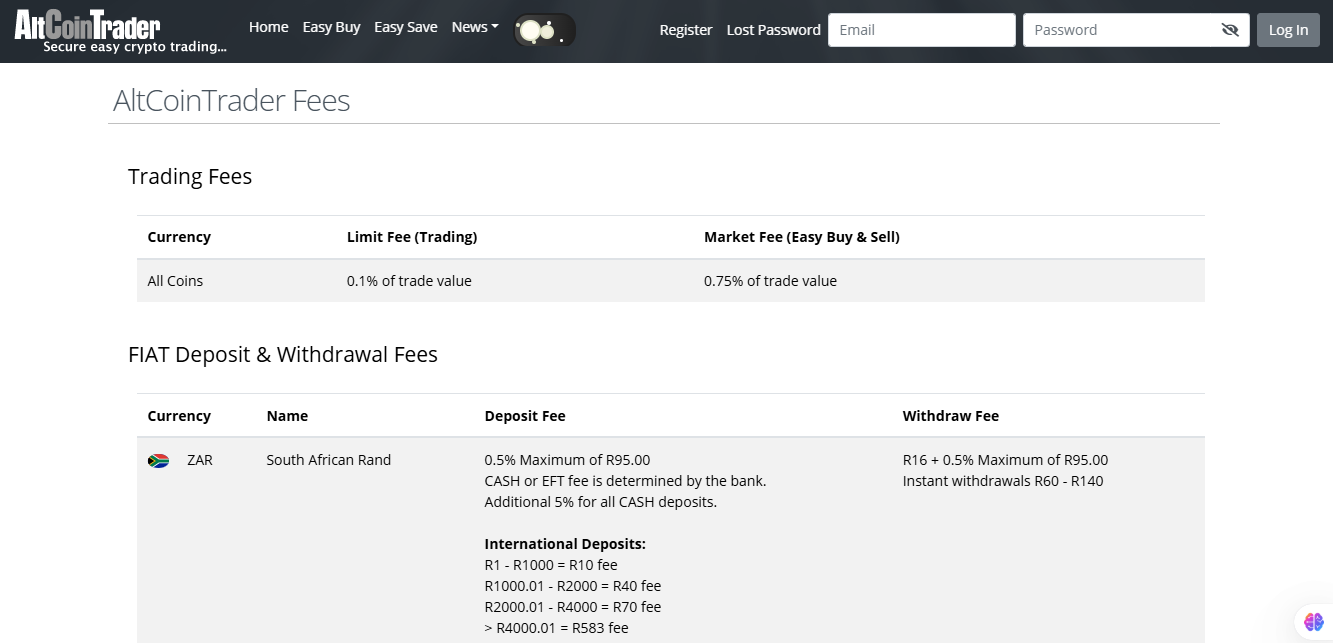Select the R1 - R1000 = R10 fee line
The height and width of the screenshot is (643, 1333).
(x=551, y=565)
